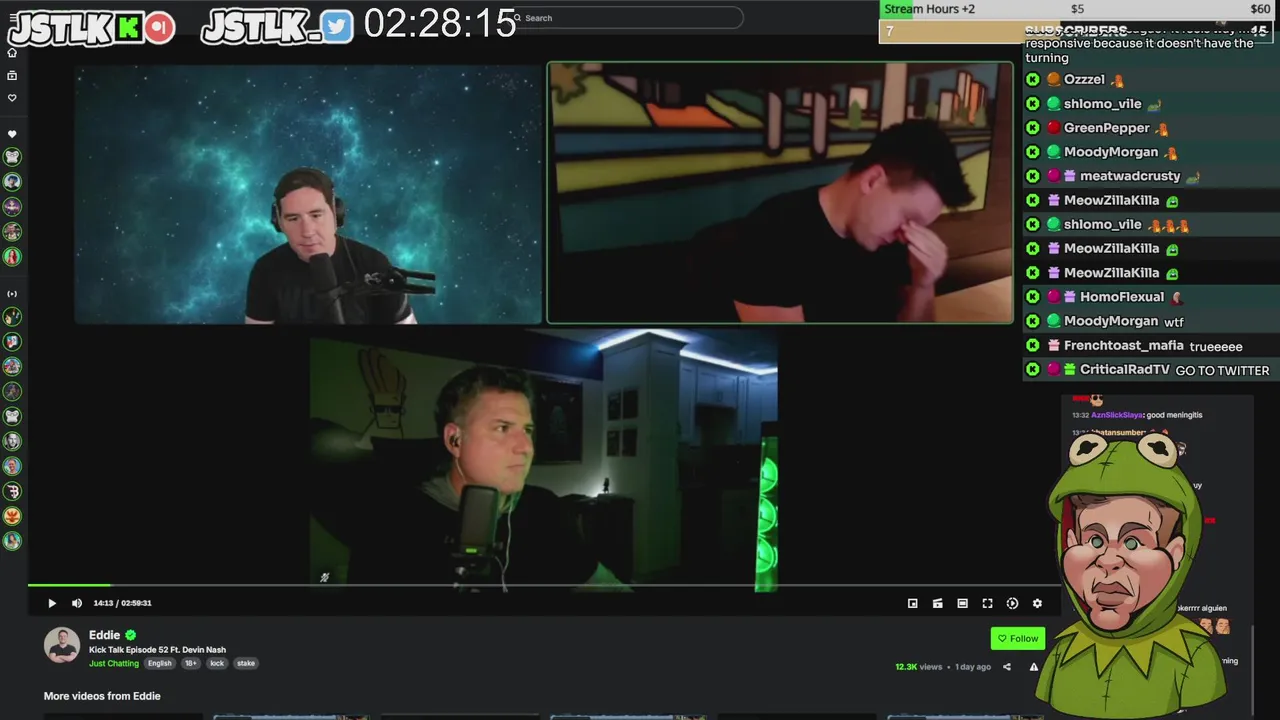Click the filled heart followed-channels header
Screen dimensions: 1280x720
tap(12, 134)
